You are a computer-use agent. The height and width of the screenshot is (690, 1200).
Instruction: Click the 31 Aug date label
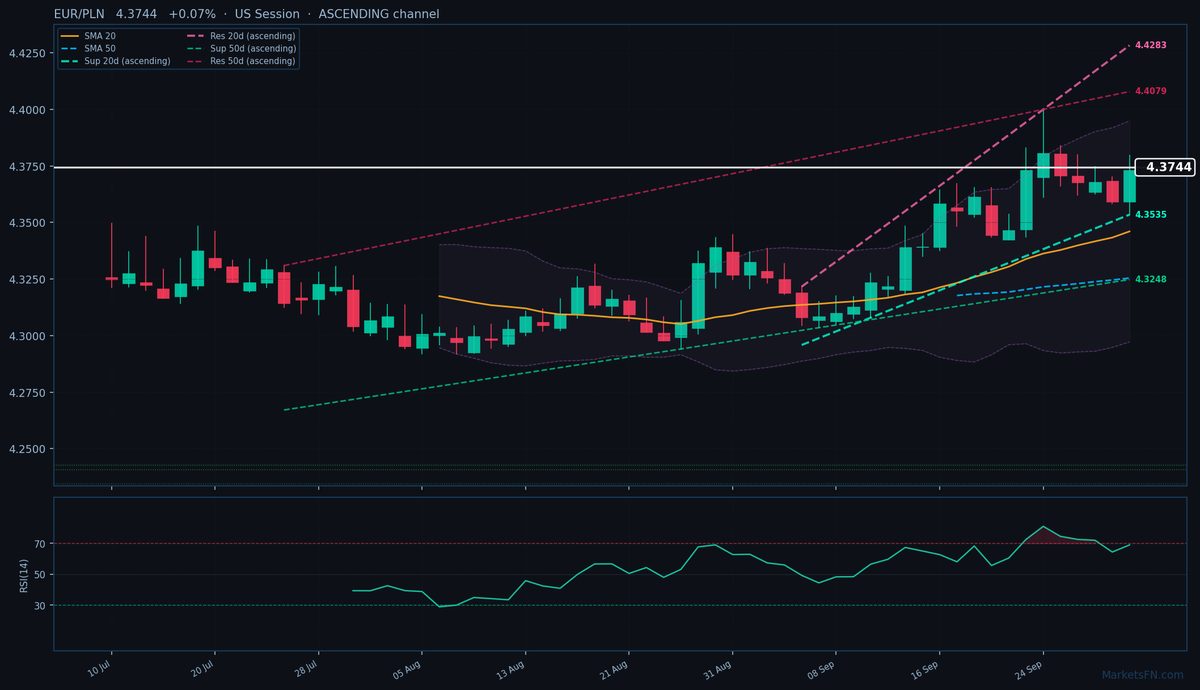click(719, 669)
